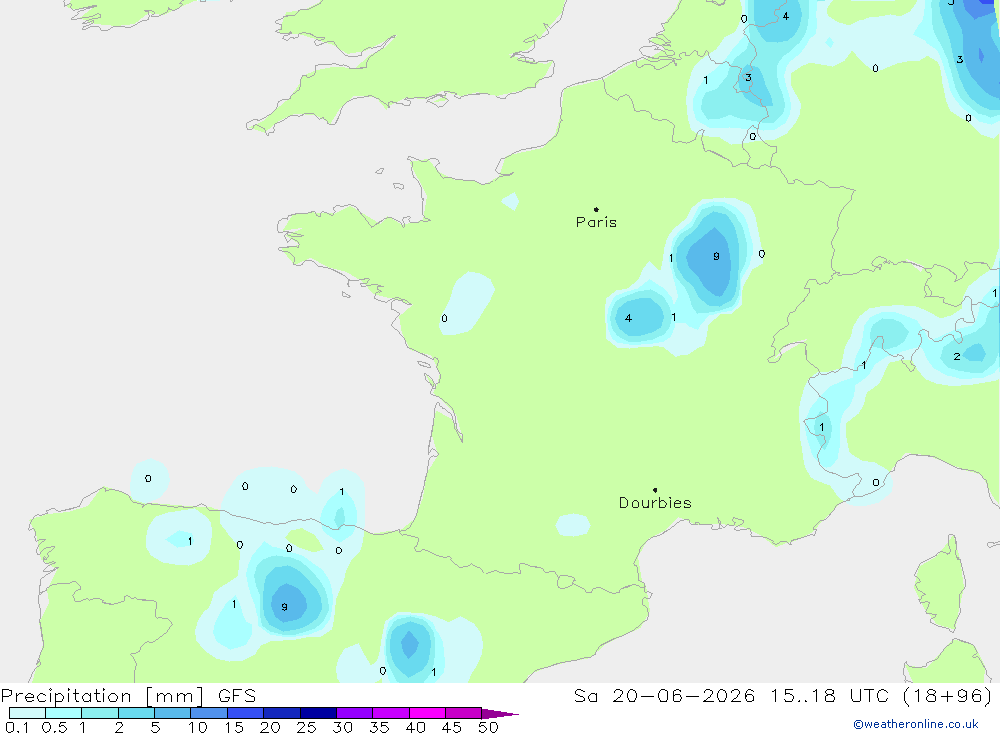
Task: Click the GFS model label
Action: 237,696
